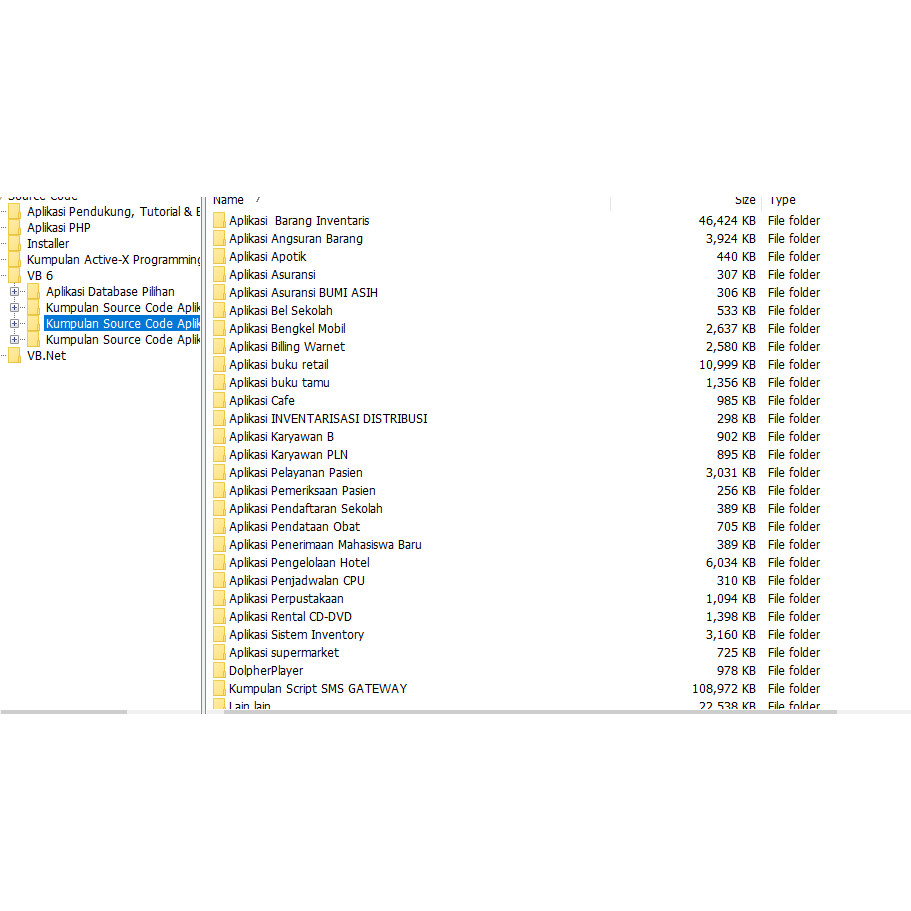
Task: Select the Aplikasi Penjadwalan CPU entry
Action: 297,580
